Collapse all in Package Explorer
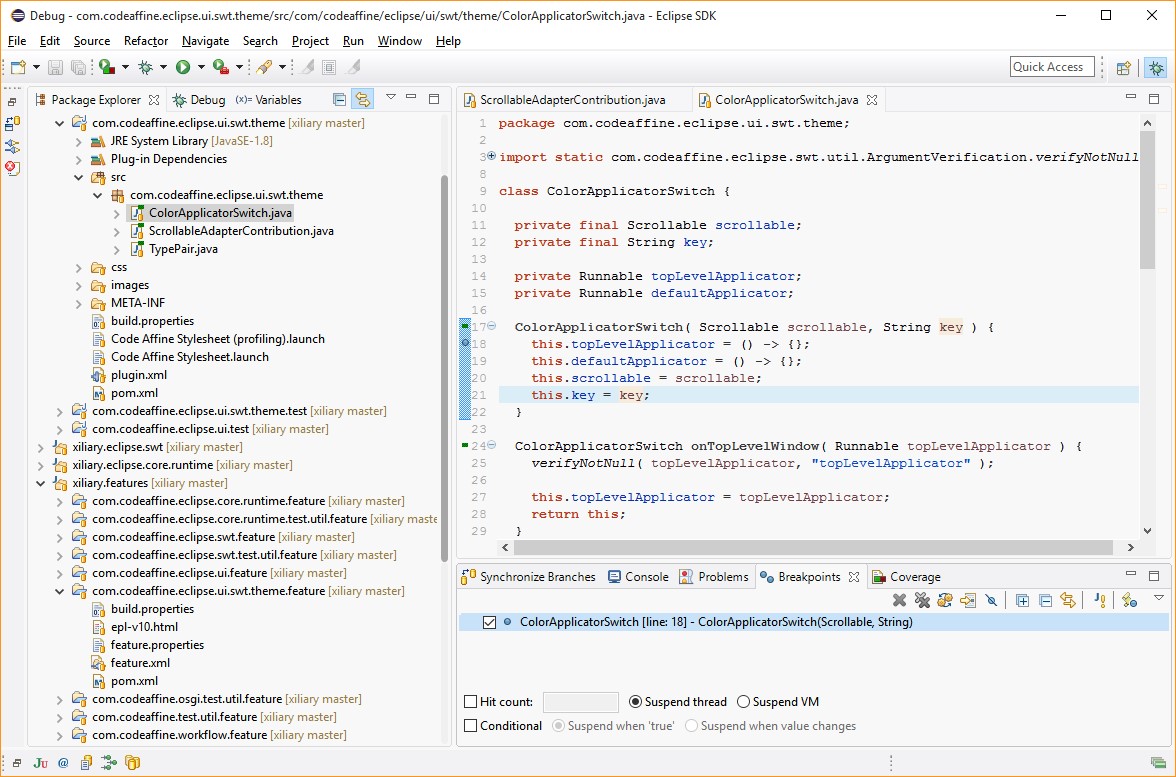 [339, 99]
